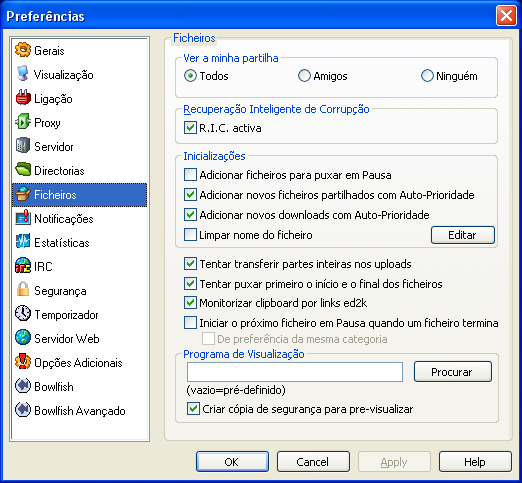Select the Amigos radio button
Viewport: 522px width, 483px height.
point(304,76)
